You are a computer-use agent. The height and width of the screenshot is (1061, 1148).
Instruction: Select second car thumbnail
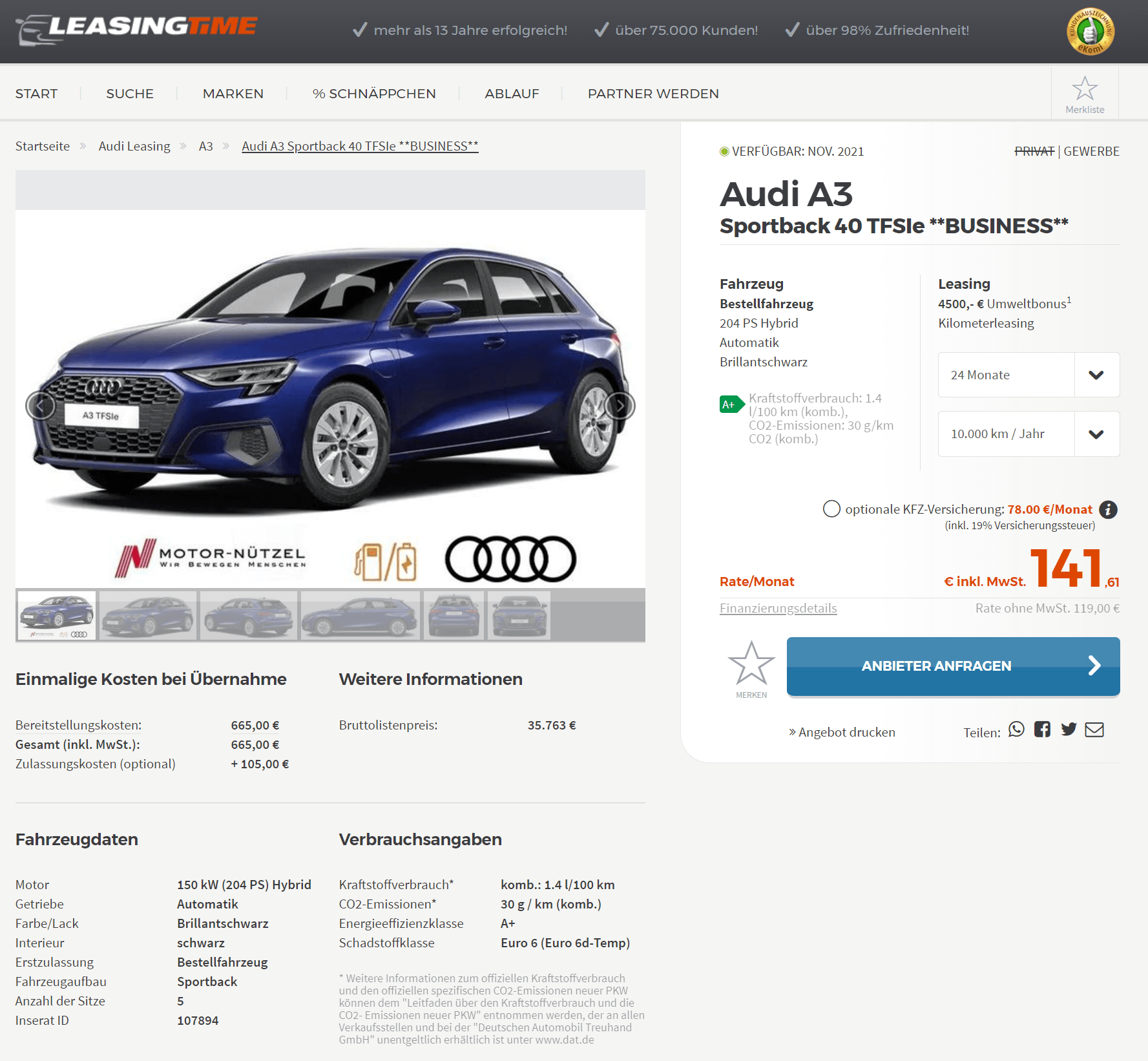tap(148, 615)
